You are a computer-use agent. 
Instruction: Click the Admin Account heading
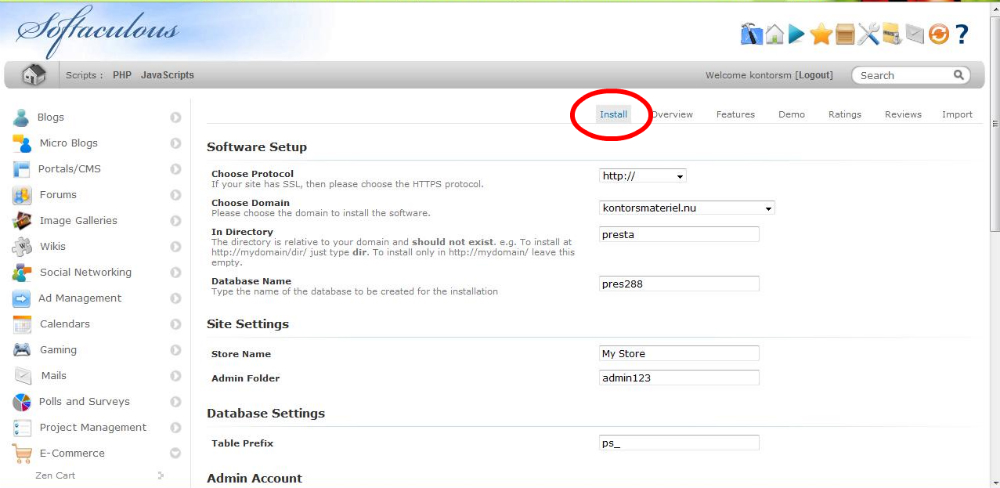point(254,478)
